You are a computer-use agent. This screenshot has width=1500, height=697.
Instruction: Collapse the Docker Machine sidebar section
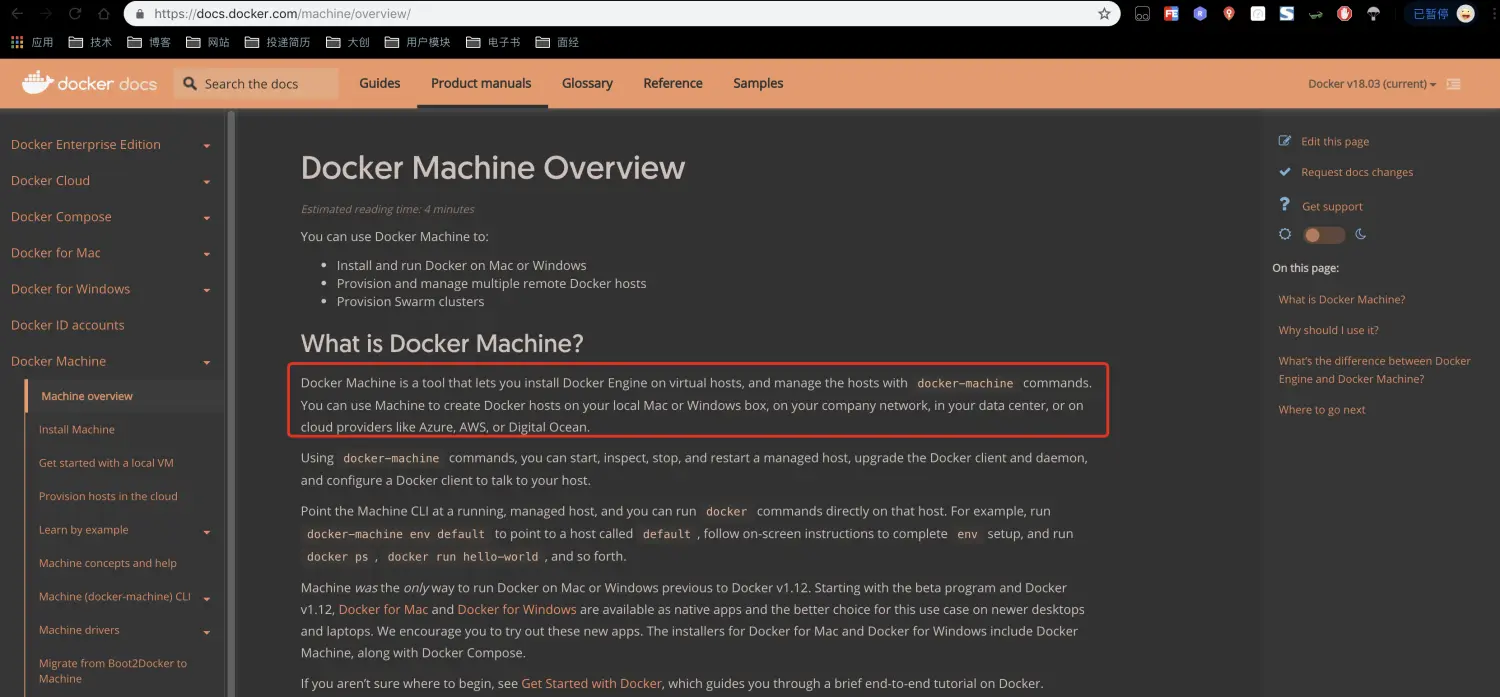(207, 362)
